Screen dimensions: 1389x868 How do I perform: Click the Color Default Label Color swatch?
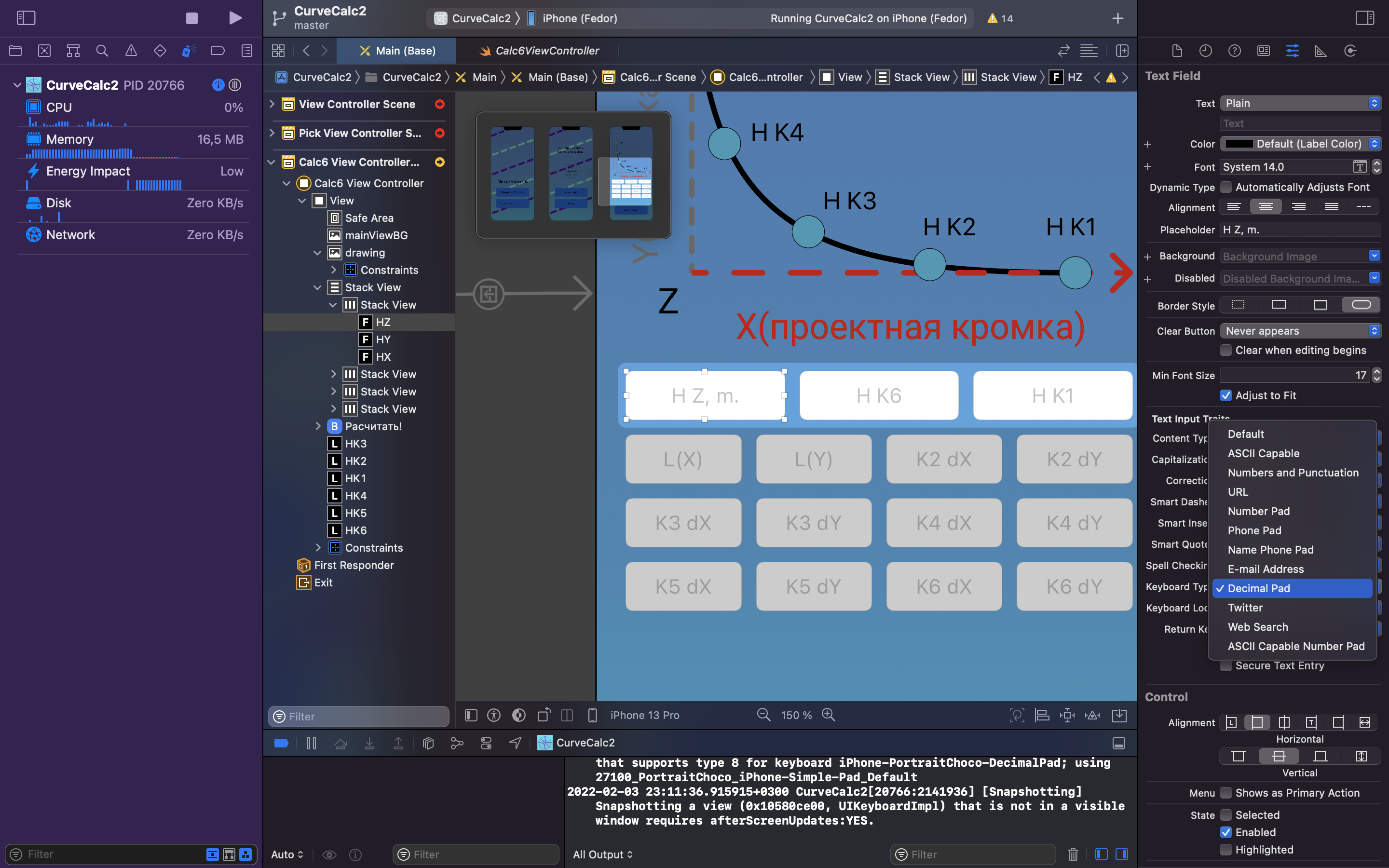[1239, 144]
